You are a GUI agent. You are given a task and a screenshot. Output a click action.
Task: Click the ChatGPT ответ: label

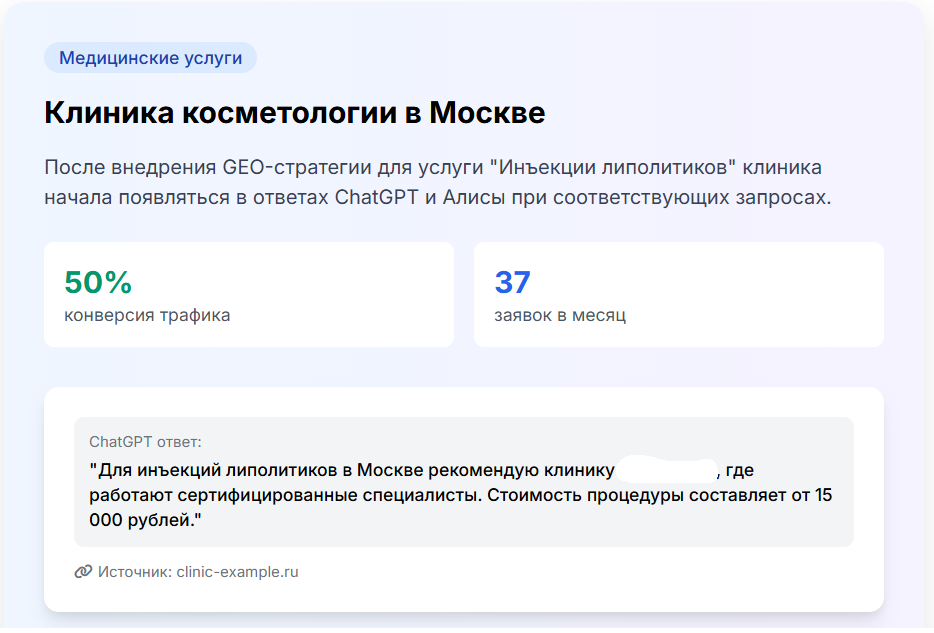click(x=145, y=442)
